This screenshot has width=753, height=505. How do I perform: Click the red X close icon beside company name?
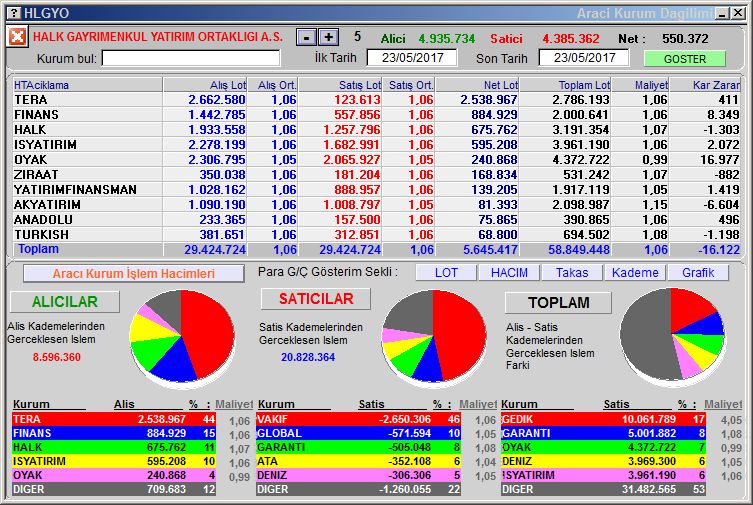coord(17,37)
